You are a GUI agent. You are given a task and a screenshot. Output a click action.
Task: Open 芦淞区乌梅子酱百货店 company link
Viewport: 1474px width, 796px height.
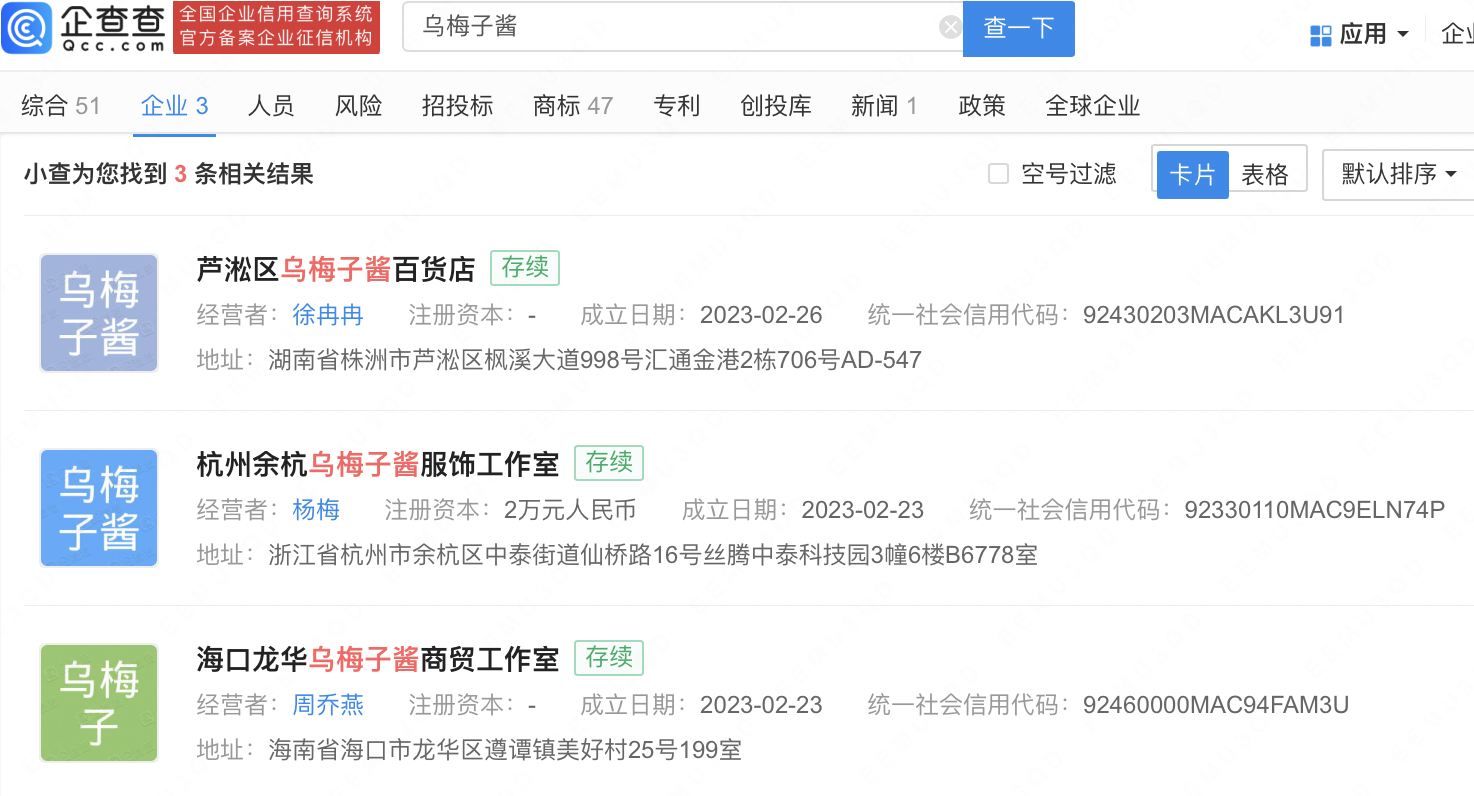tap(336, 269)
